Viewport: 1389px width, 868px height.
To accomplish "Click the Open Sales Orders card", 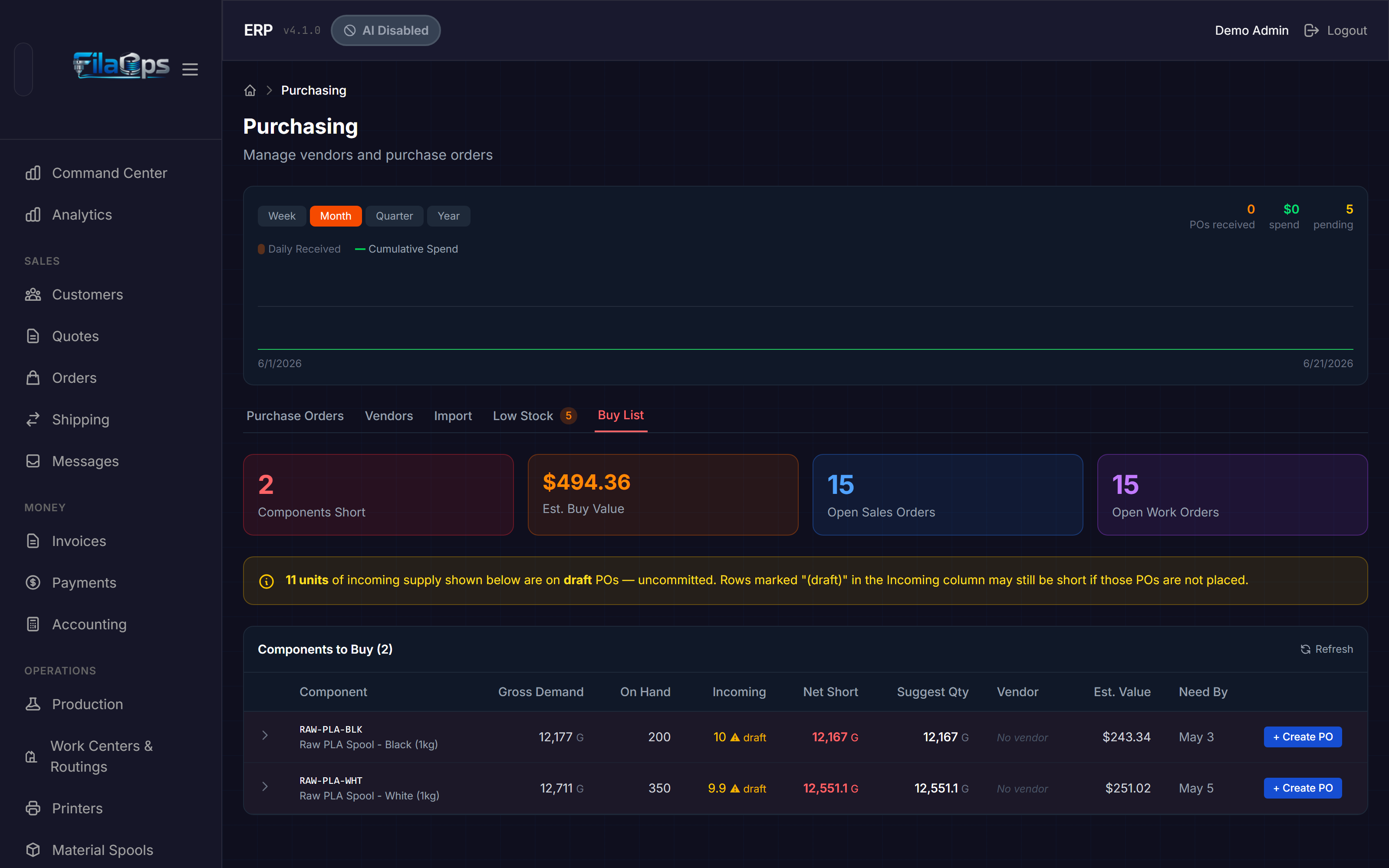I will 948,495.
